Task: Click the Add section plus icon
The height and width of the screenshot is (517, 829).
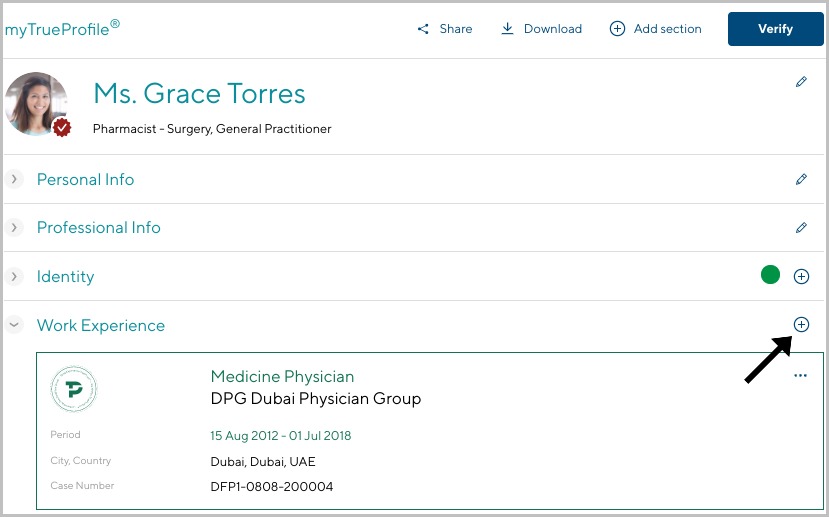Action: click(617, 29)
